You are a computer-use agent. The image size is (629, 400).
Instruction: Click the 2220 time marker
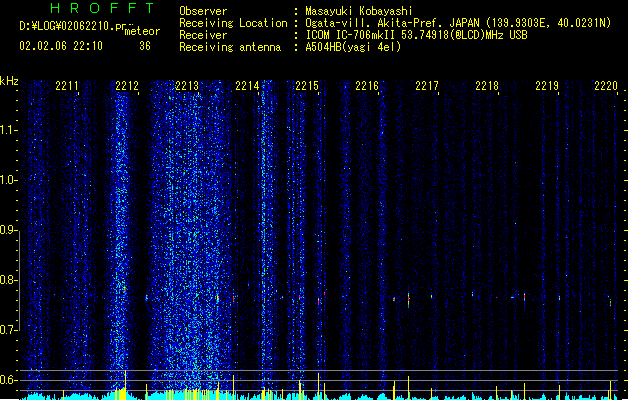coord(606,86)
